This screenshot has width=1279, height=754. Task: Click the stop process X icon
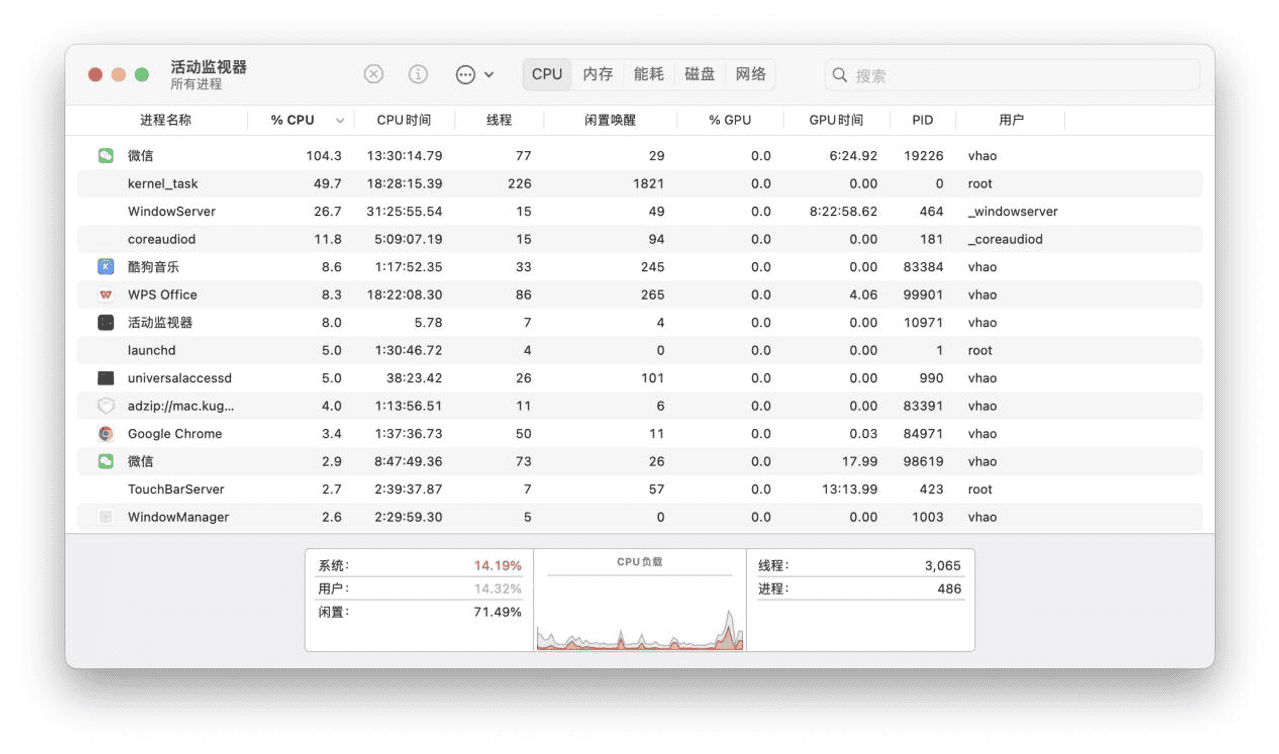coord(373,74)
